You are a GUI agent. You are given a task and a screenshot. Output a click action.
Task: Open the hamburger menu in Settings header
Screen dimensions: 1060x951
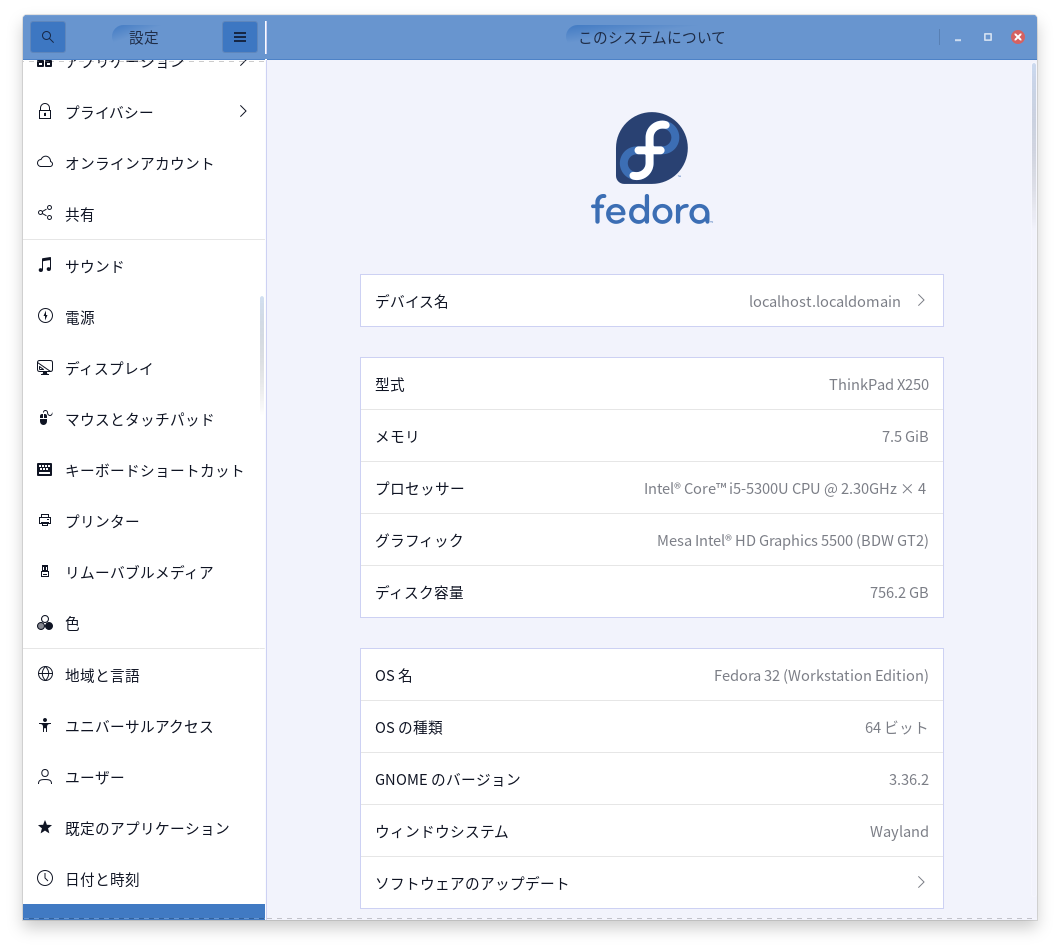click(240, 36)
